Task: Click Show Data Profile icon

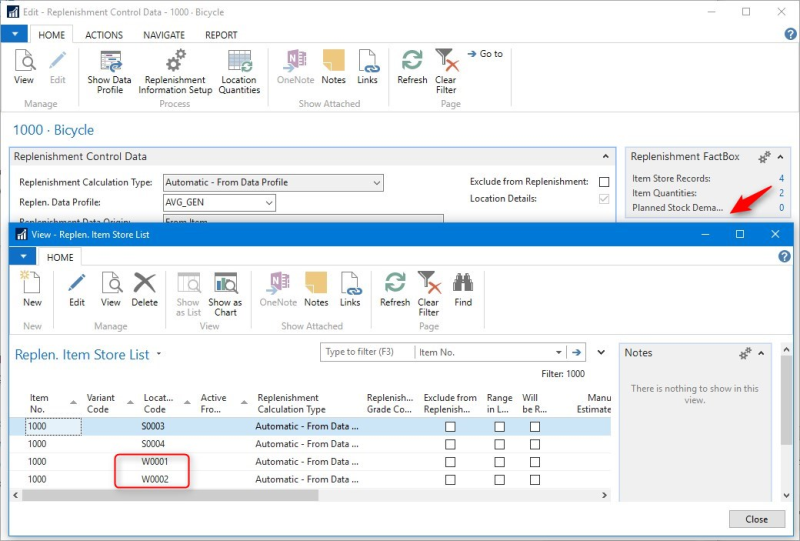Action: click(109, 61)
